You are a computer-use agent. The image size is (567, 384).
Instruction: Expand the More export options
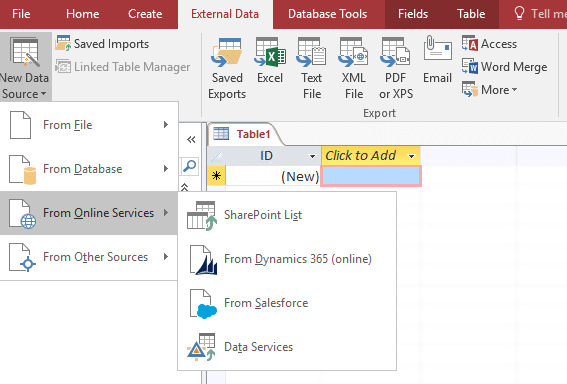pos(489,89)
